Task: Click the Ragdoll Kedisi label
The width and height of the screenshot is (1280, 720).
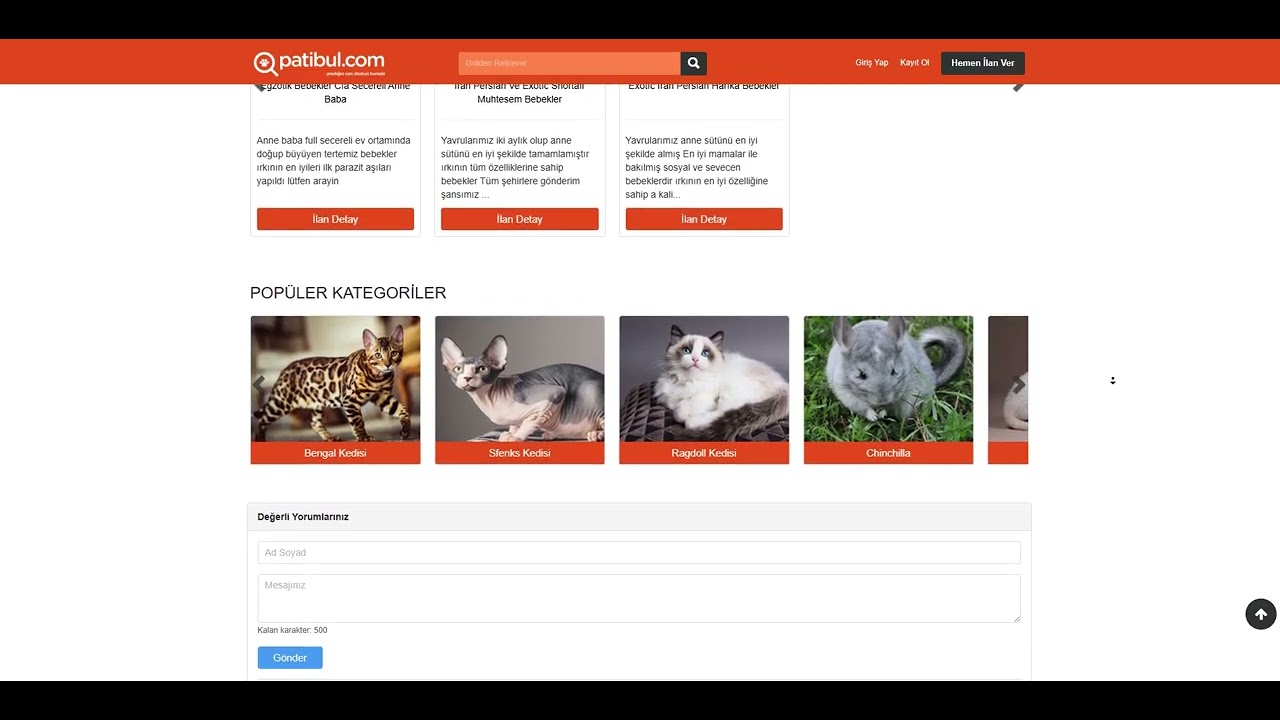Action: pyautogui.click(x=704, y=453)
